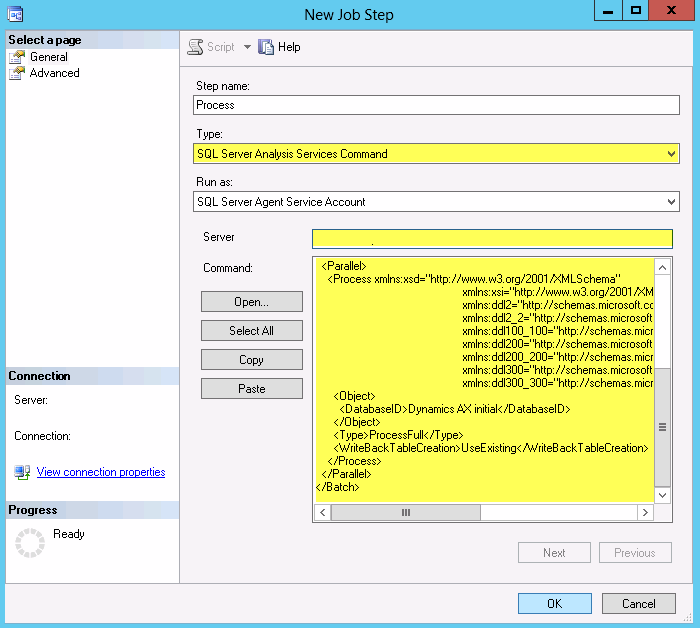
Task: Click the WriteBackTableCreation UseExisting line
Action: point(491,448)
